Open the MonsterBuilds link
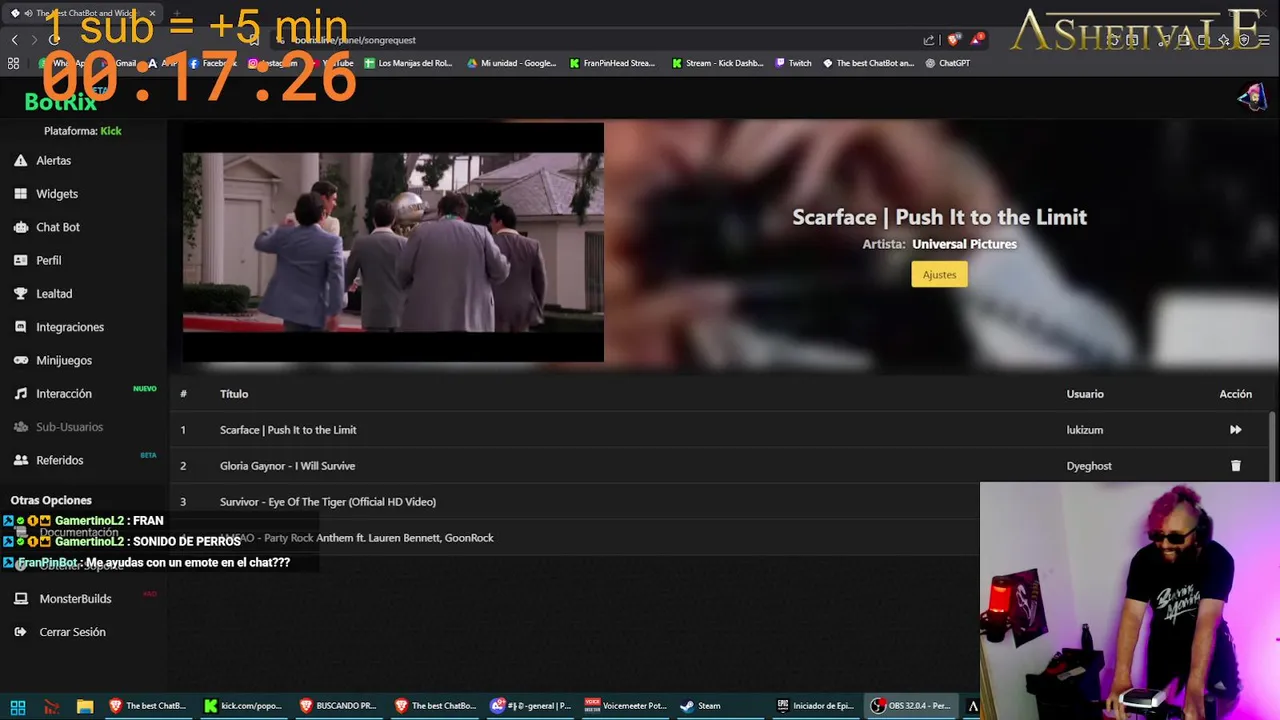The height and width of the screenshot is (720, 1280). (x=75, y=599)
